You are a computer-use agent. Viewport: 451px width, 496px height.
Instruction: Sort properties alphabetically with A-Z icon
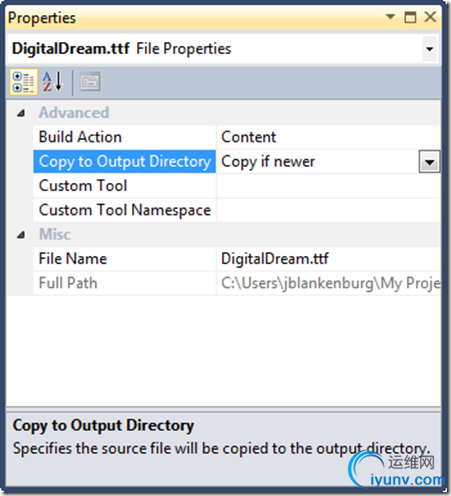click(x=53, y=82)
